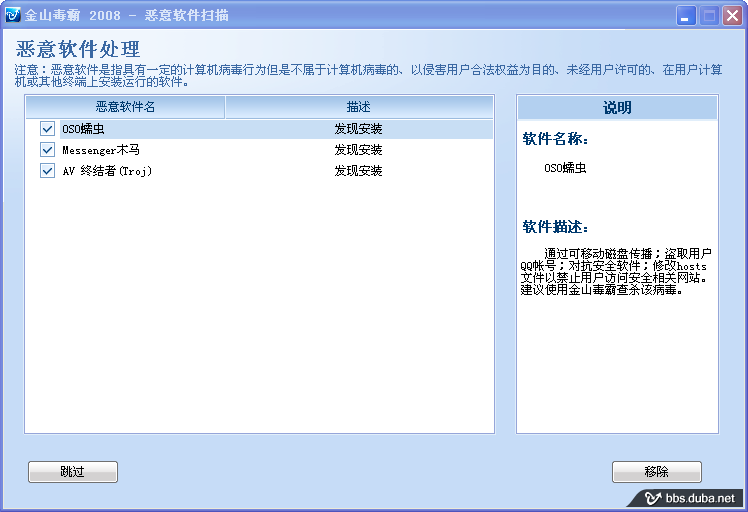Viewport: 748px width, 512px height.
Task: Click the bbs.duba.net watermark logo icon
Action: [653, 498]
